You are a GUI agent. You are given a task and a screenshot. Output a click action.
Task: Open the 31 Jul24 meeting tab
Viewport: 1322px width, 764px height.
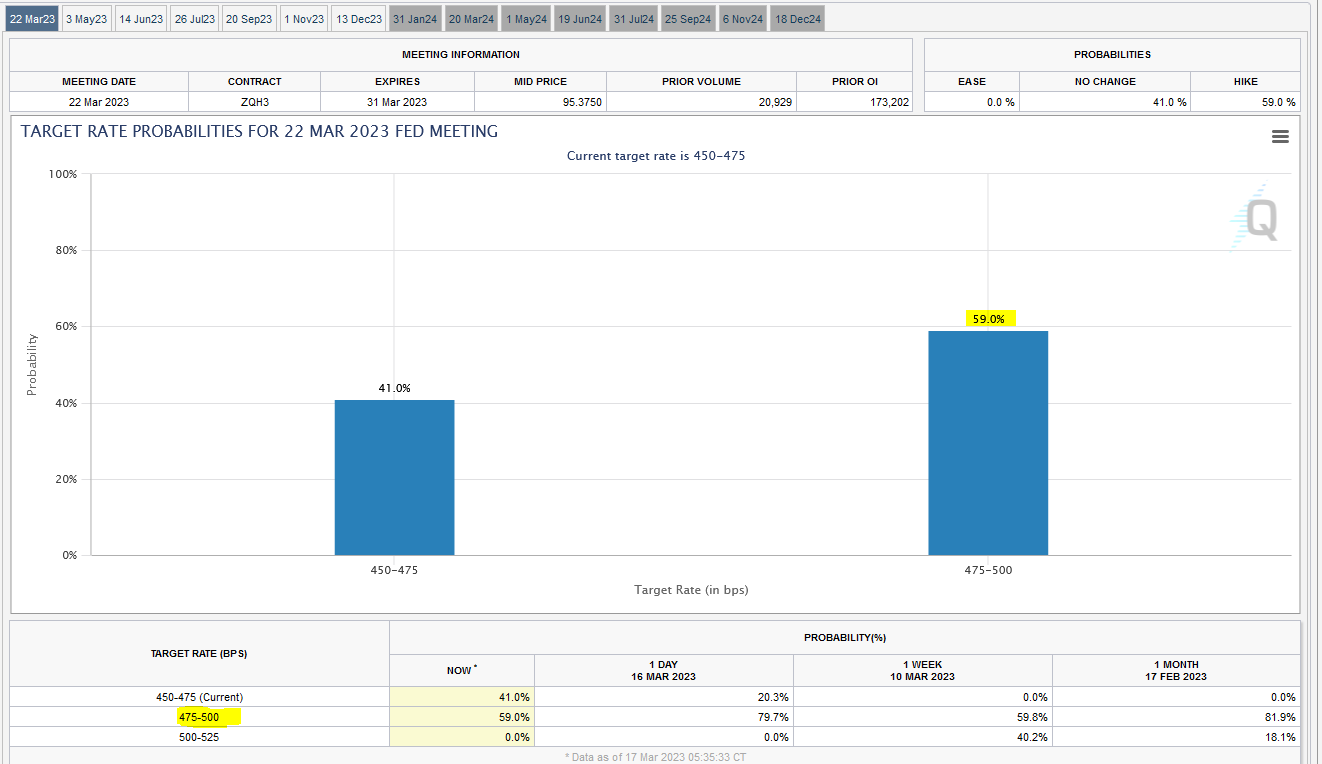(x=634, y=19)
